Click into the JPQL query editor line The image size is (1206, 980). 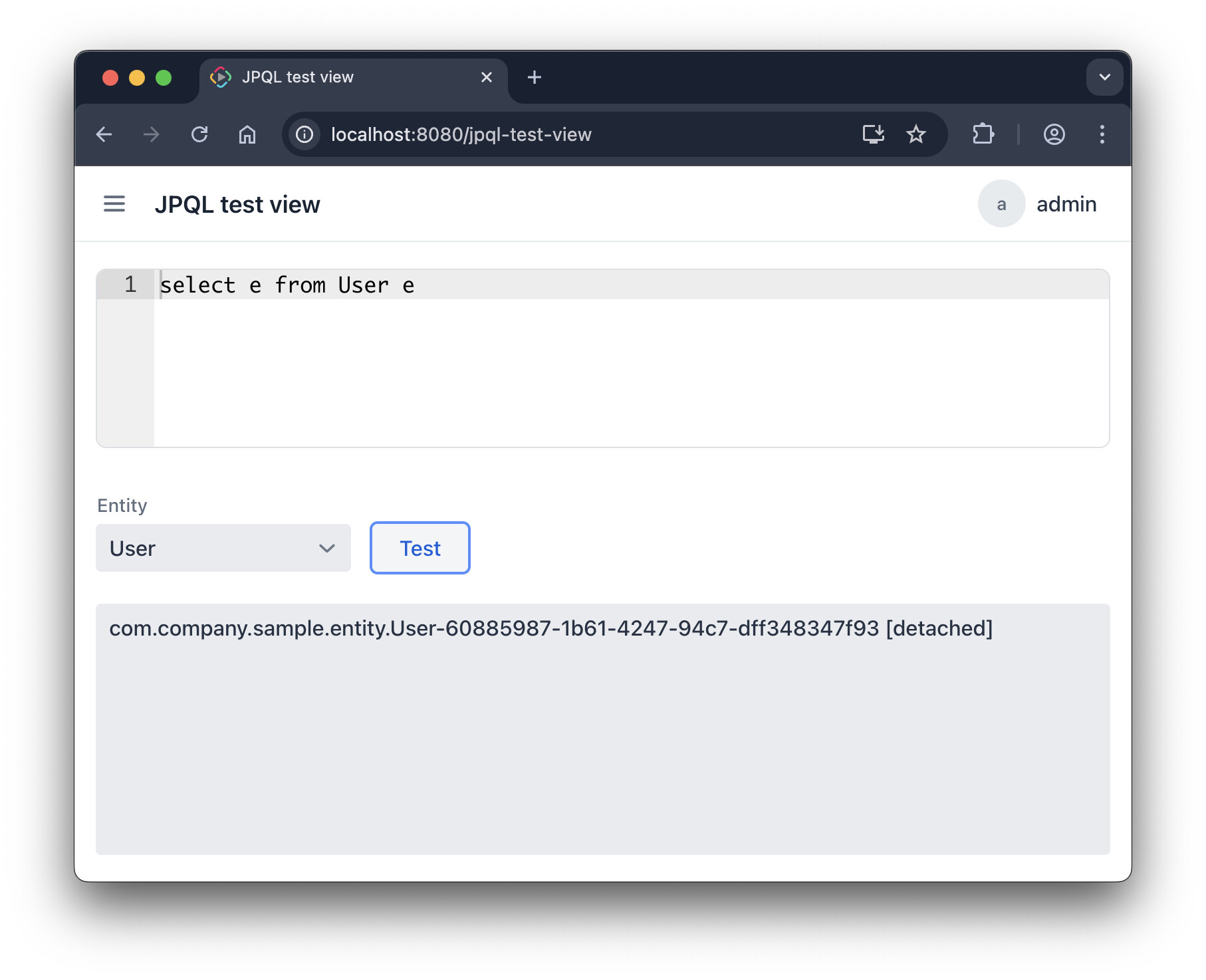pyautogui.click(x=598, y=286)
